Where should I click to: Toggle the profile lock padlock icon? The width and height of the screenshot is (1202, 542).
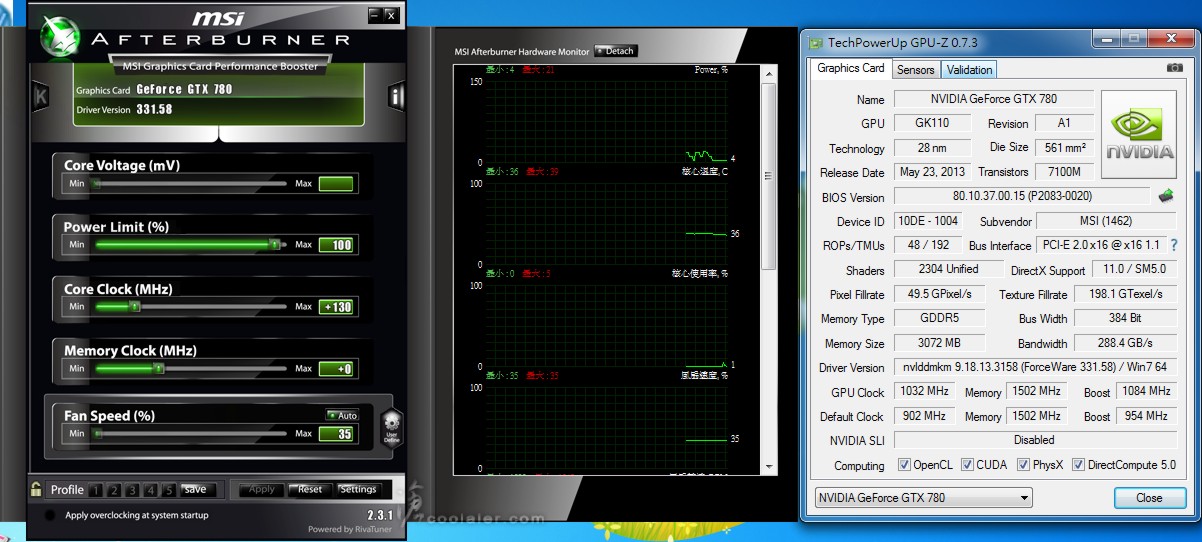click(36, 490)
